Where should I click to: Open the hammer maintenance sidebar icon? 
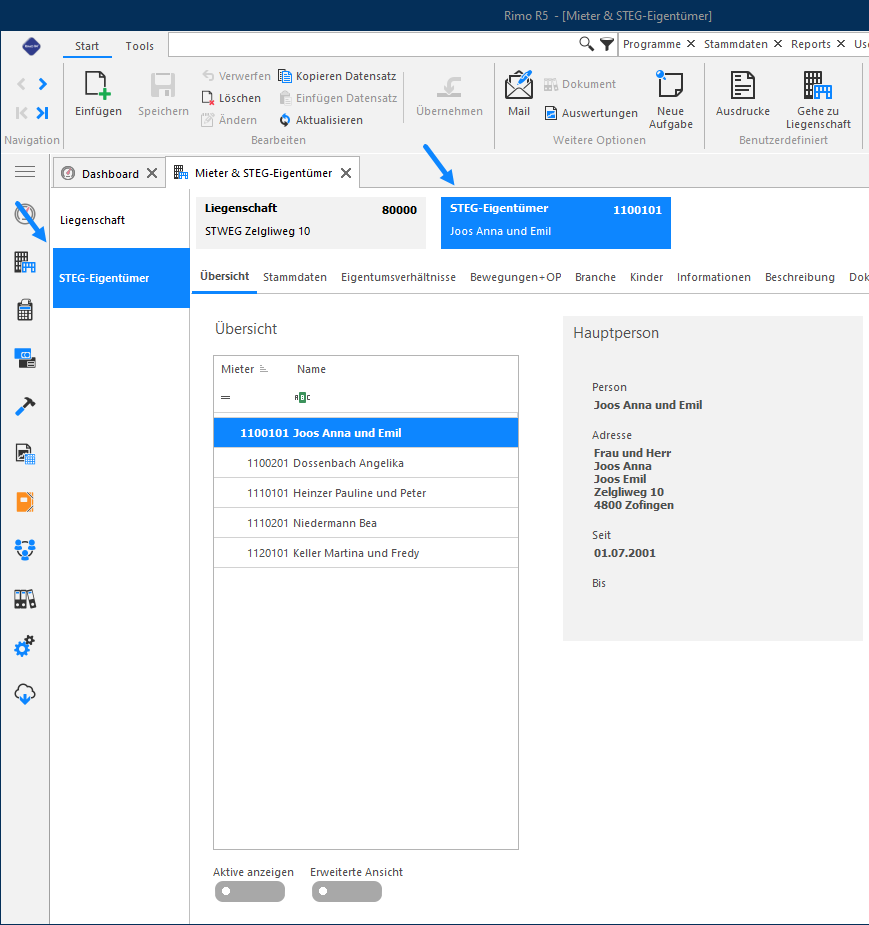25,406
